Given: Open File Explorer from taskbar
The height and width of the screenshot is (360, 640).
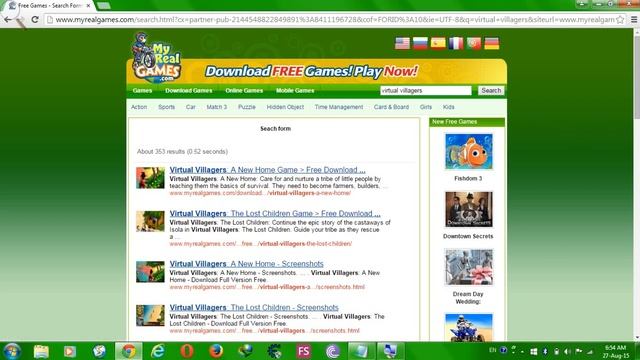Looking at the screenshot, I should [x=41, y=351].
